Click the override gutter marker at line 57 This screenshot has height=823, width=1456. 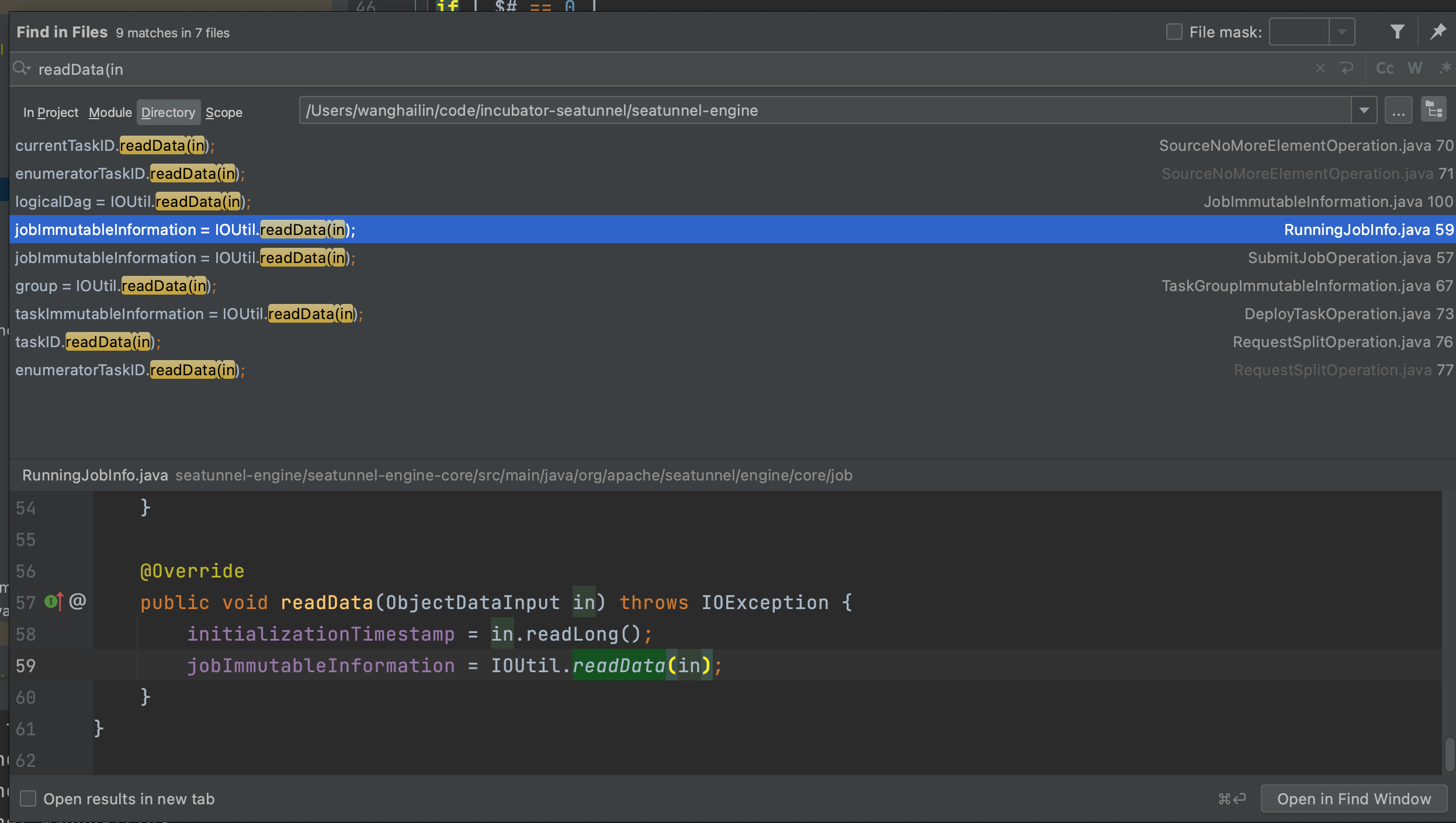click(x=53, y=601)
